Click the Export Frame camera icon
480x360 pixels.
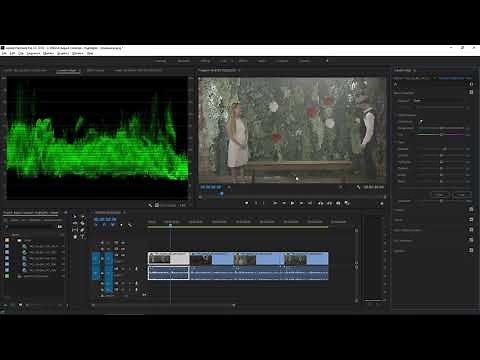coord(338,203)
